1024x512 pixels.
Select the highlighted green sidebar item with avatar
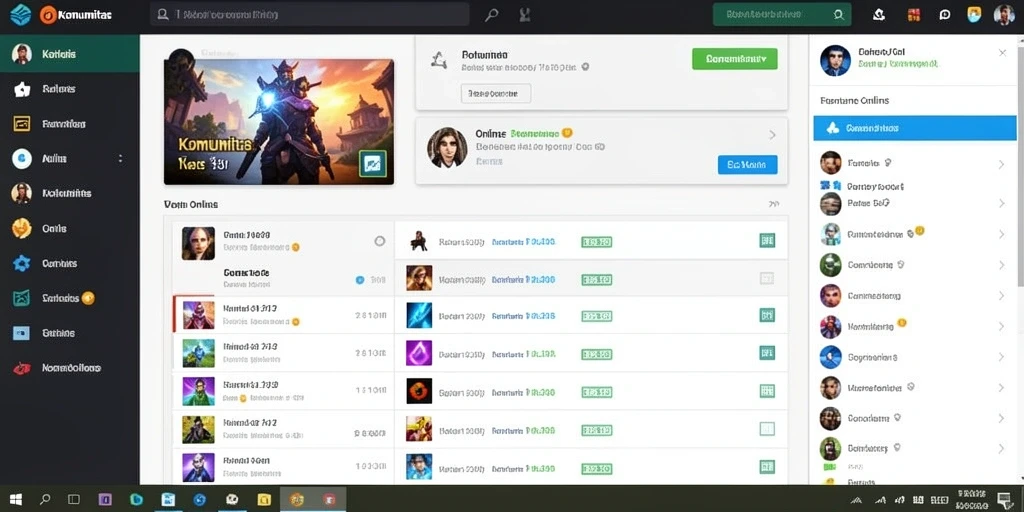tap(70, 54)
